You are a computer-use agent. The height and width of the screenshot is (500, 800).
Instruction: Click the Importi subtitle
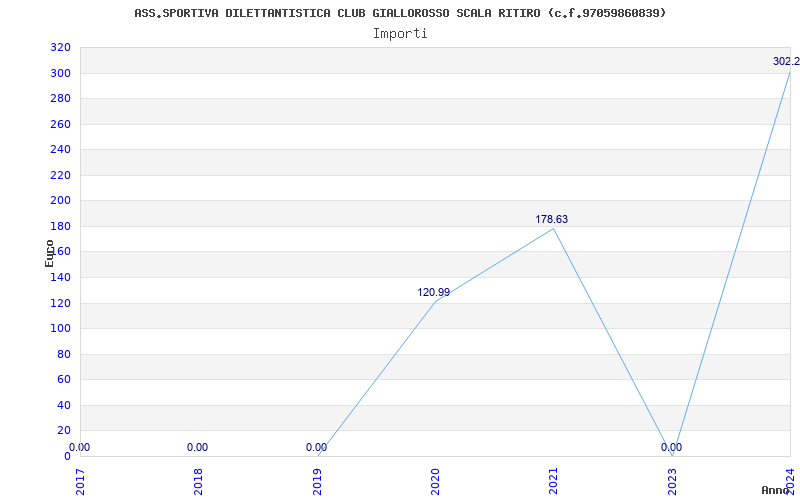[x=400, y=34]
